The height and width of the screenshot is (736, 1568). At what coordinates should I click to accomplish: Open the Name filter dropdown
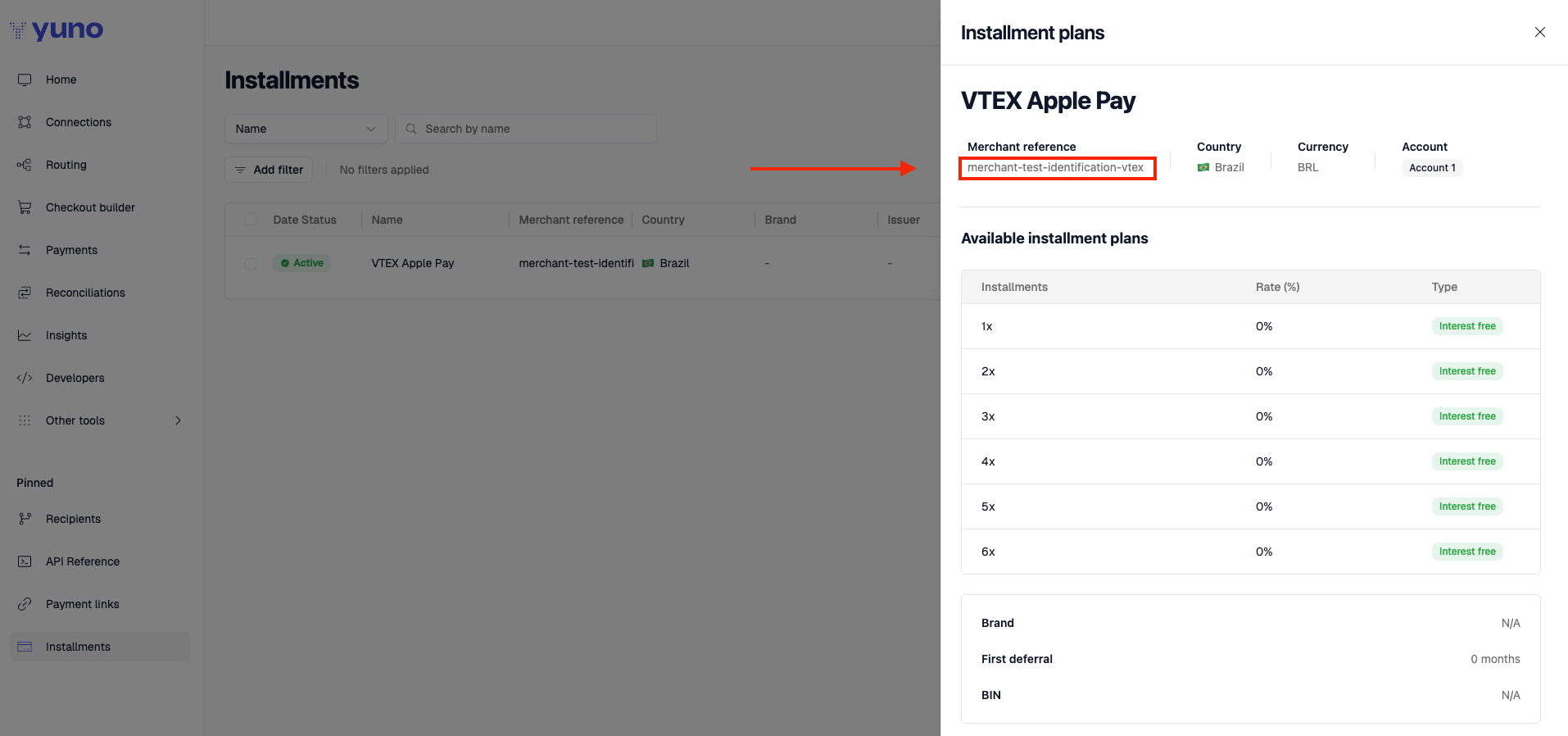[306, 129]
